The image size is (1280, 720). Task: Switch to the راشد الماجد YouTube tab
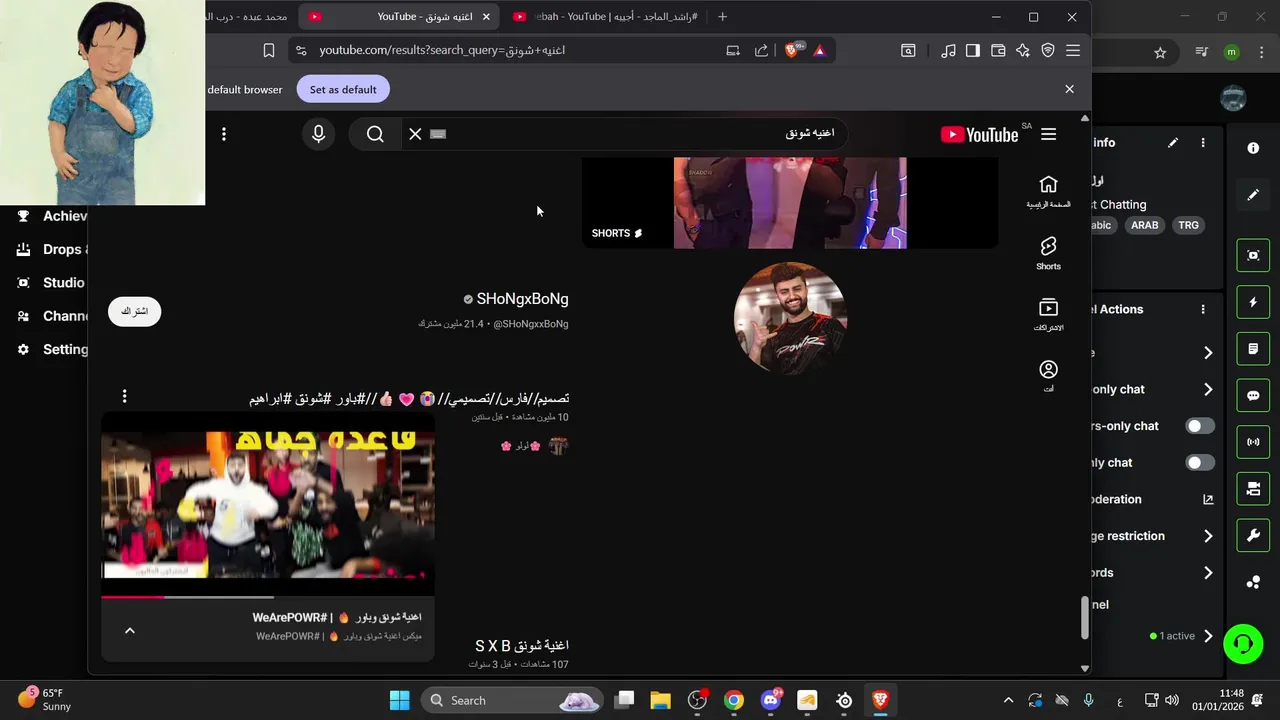click(605, 16)
